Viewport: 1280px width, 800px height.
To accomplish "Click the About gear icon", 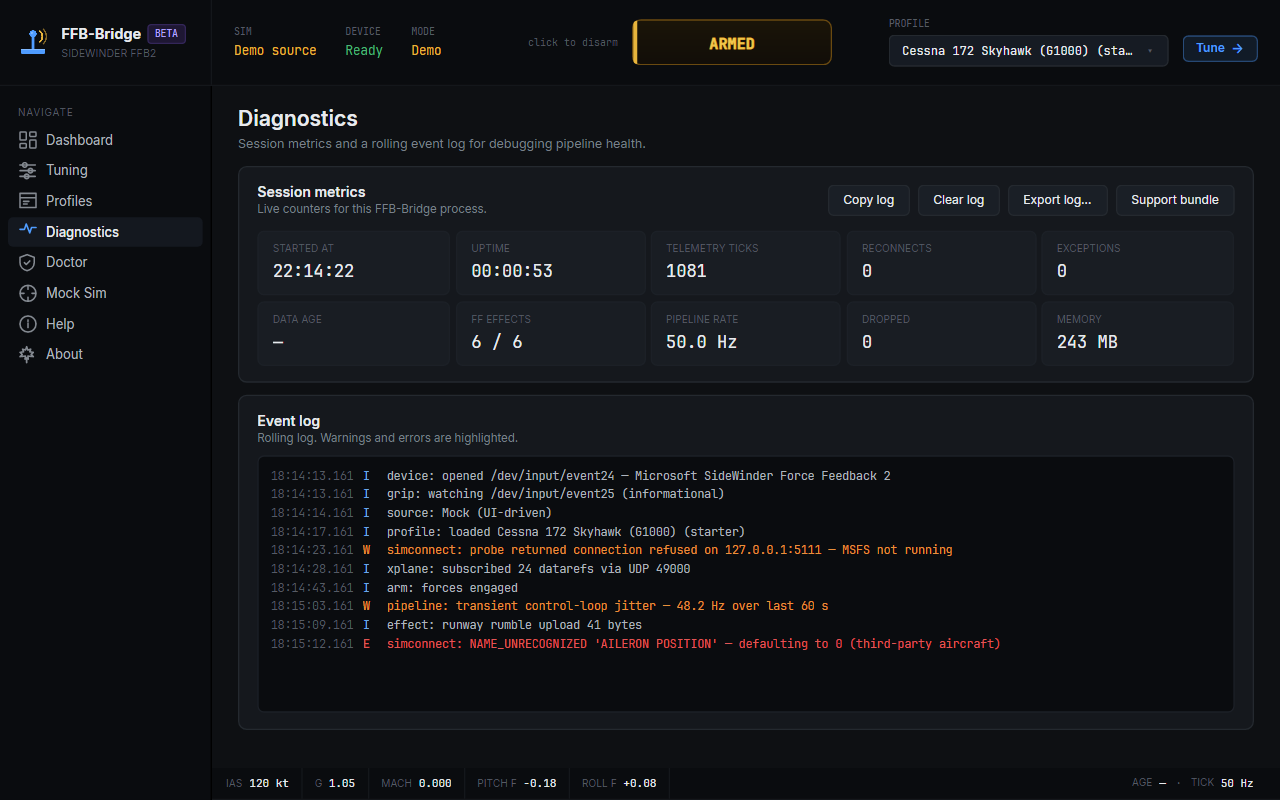I will point(28,354).
